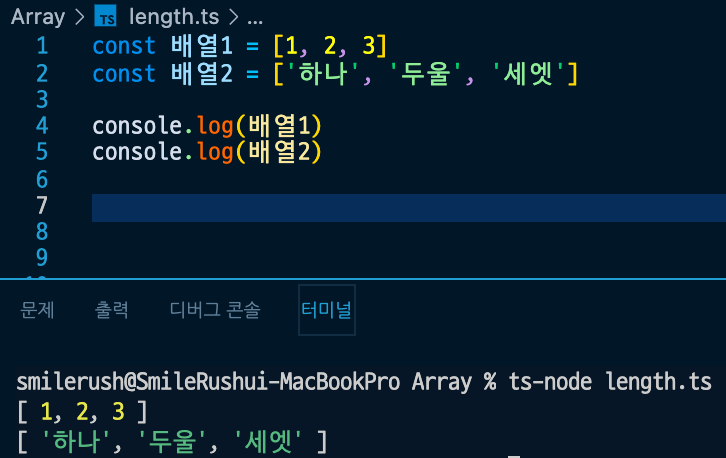Click the terminal prompt smilerush@SmileRushui-MacBookPro
726x458 pixels.
[x=208, y=382]
